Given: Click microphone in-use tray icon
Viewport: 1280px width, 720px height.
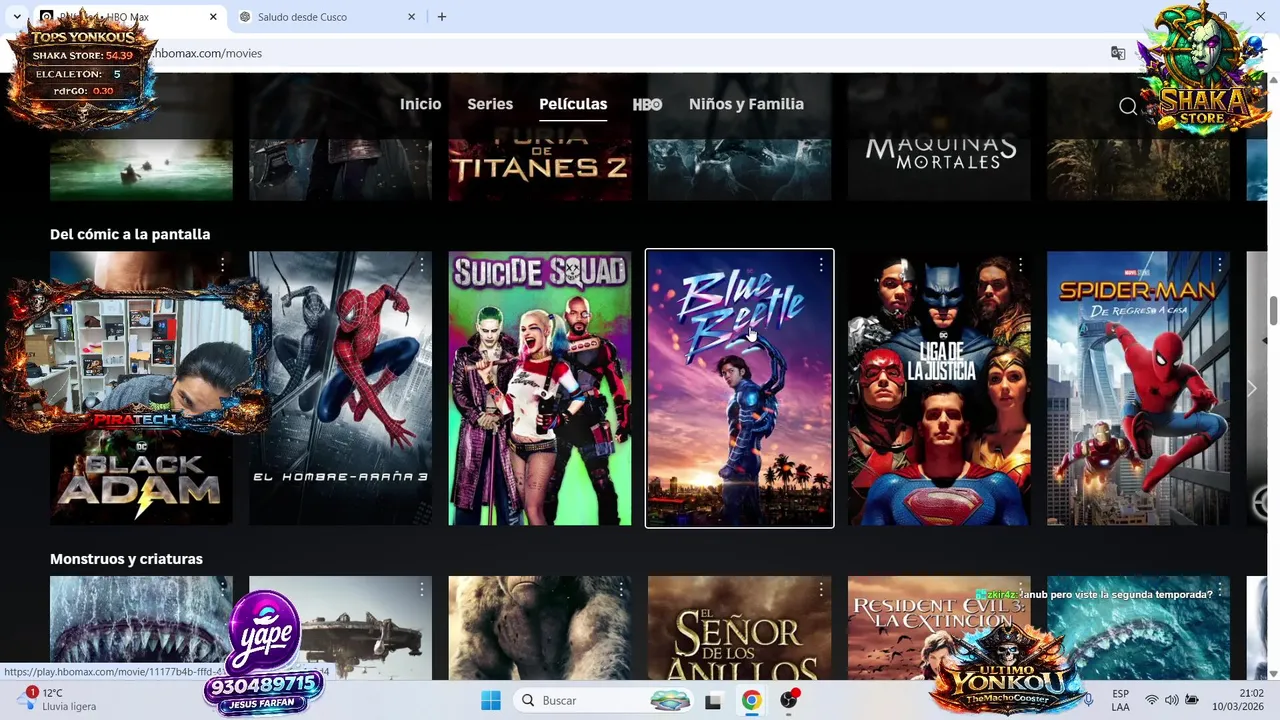Looking at the screenshot, I should (x=1088, y=700).
